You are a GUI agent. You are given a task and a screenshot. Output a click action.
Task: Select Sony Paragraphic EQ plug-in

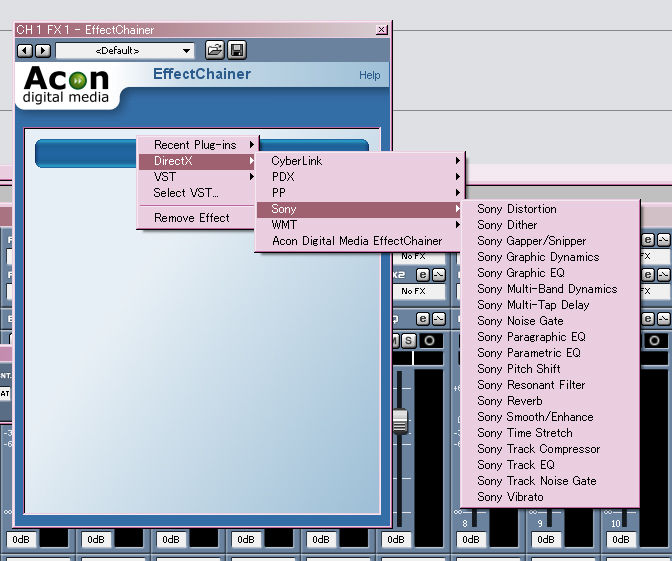(550, 337)
